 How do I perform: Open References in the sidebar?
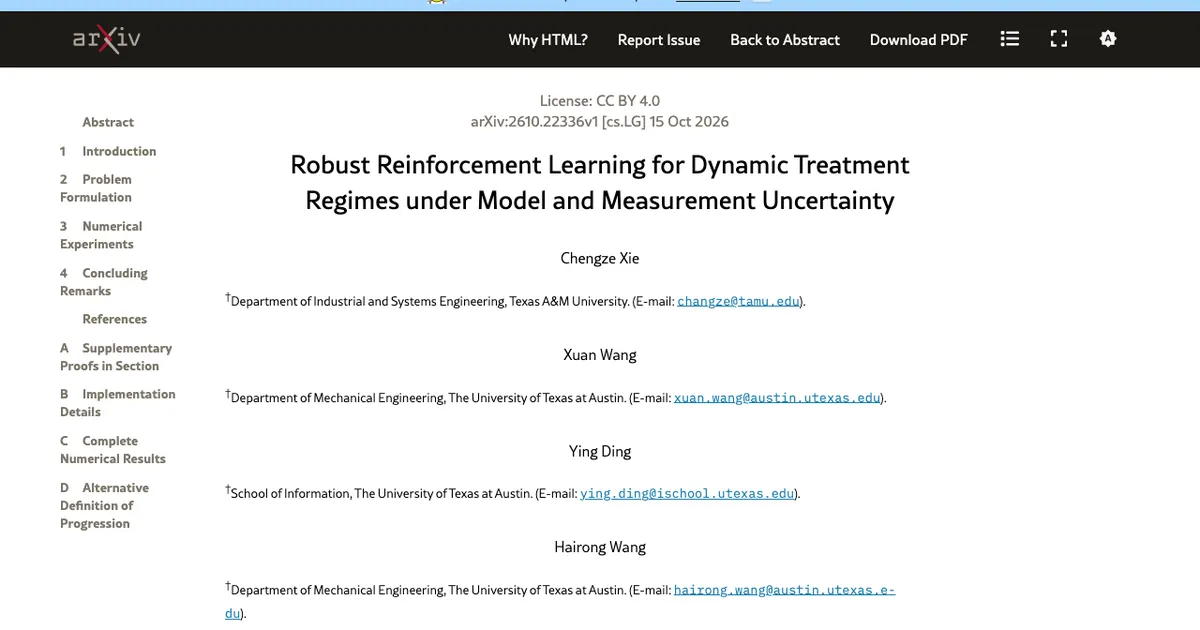(114, 319)
